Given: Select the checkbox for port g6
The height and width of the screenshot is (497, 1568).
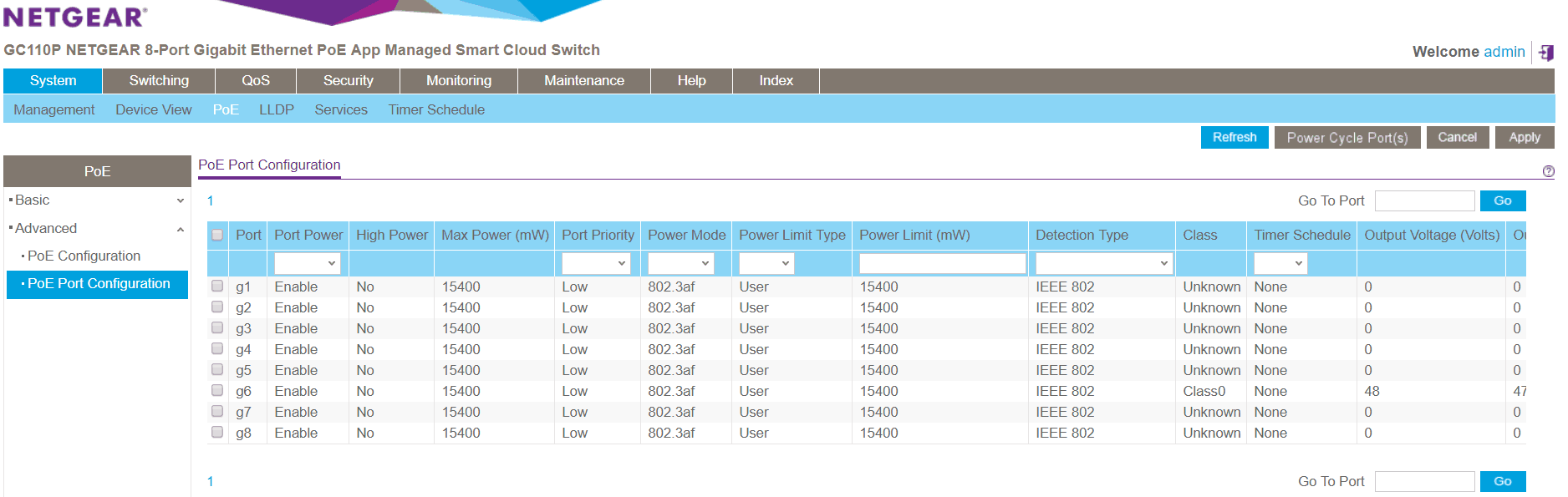Looking at the screenshot, I should pos(217,391).
